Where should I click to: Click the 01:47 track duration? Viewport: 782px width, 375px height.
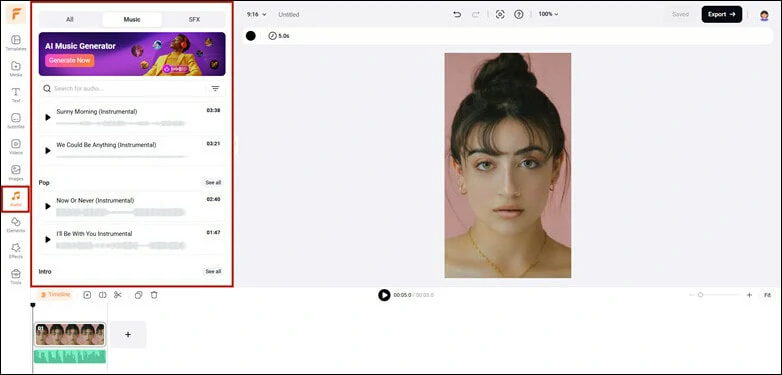click(213, 232)
